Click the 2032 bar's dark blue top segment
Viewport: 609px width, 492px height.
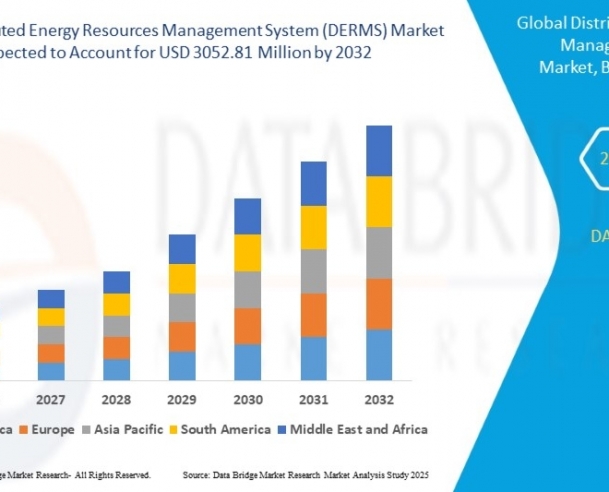coord(379,151)
